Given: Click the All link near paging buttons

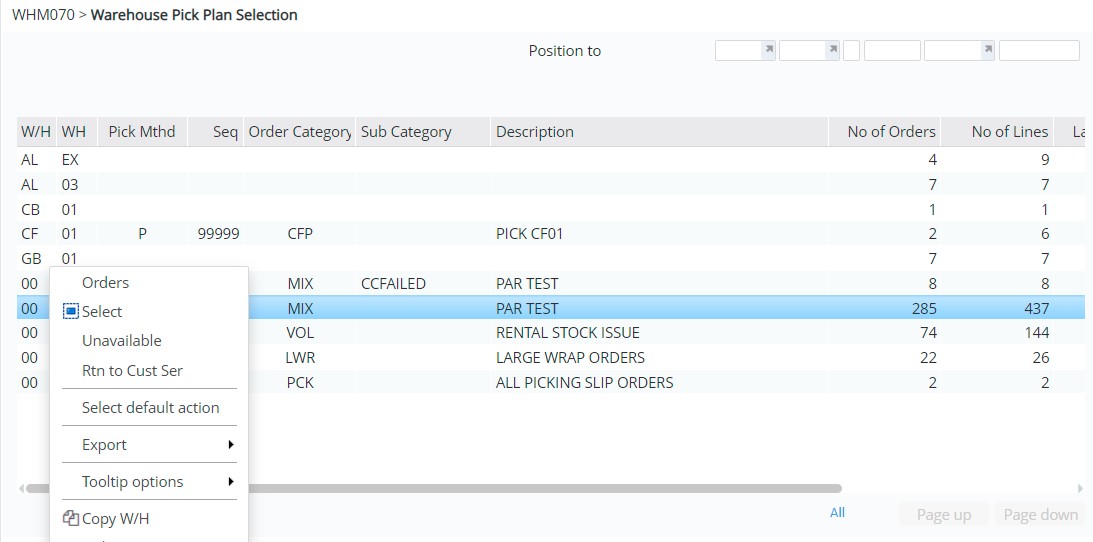Looking at the screenshot, I should tap(837, 513).
